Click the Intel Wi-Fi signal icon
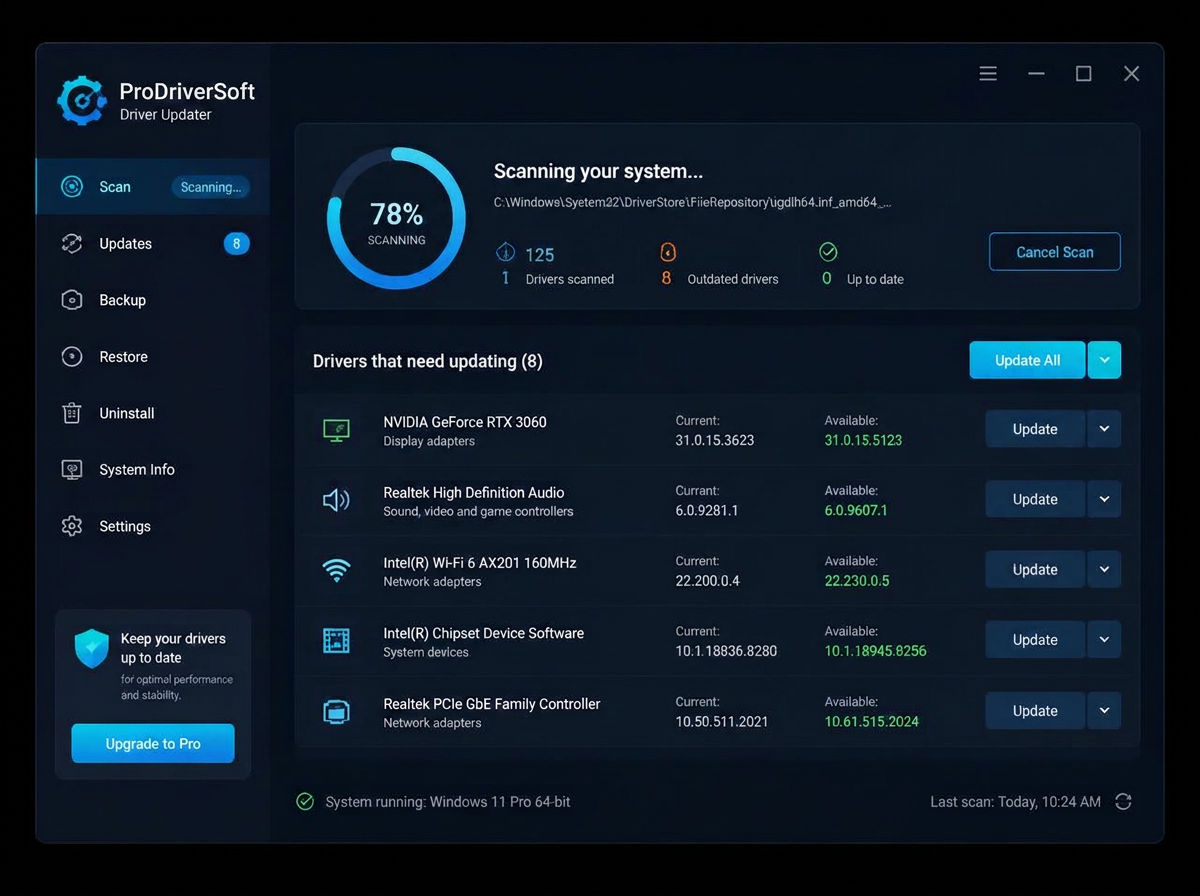 [x=336, y=571]
